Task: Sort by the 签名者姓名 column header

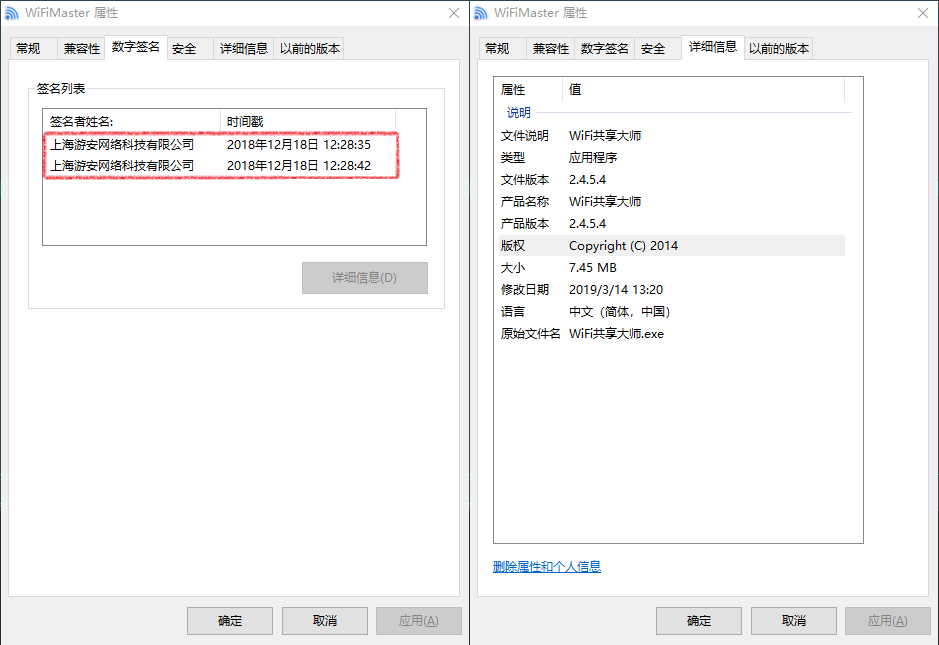Action: [x=130, y=121]
